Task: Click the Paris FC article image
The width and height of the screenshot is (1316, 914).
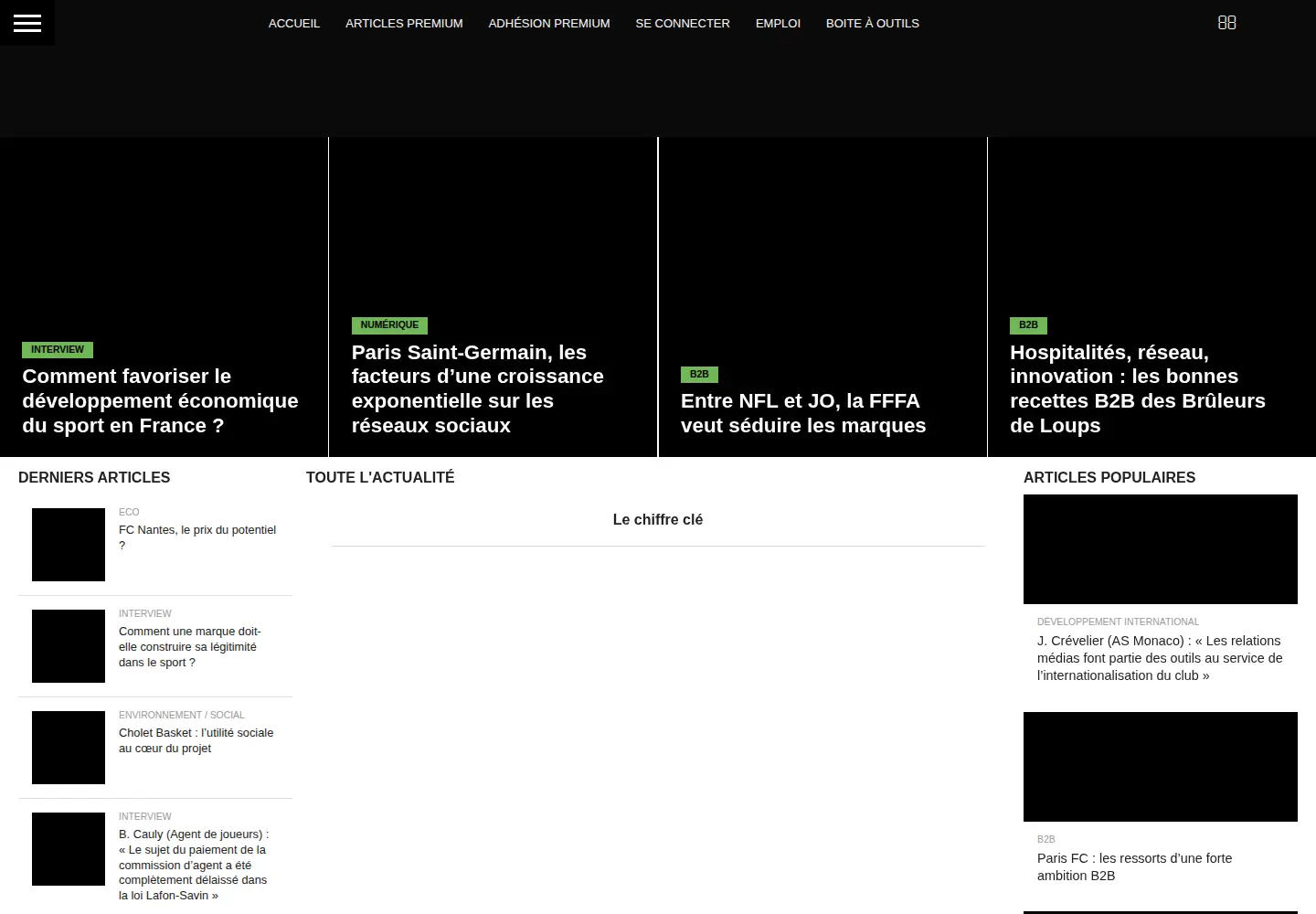Action: (1161, 767)
